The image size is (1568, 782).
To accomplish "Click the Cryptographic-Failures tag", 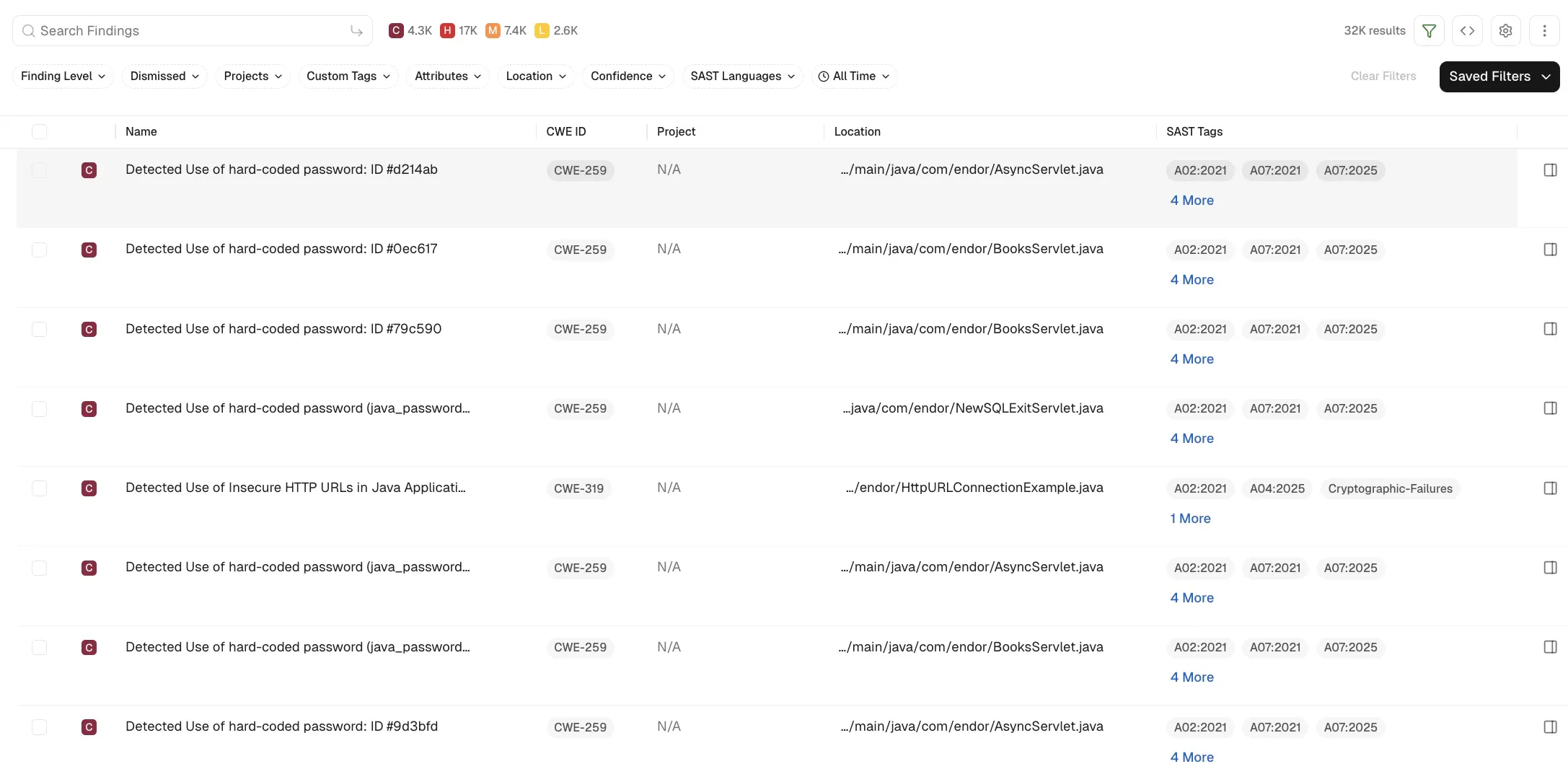I will pyautogui.click(x=1390, y=488).
